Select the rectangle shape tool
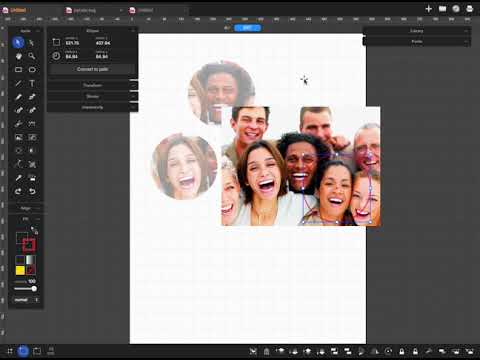 point(19,70)
